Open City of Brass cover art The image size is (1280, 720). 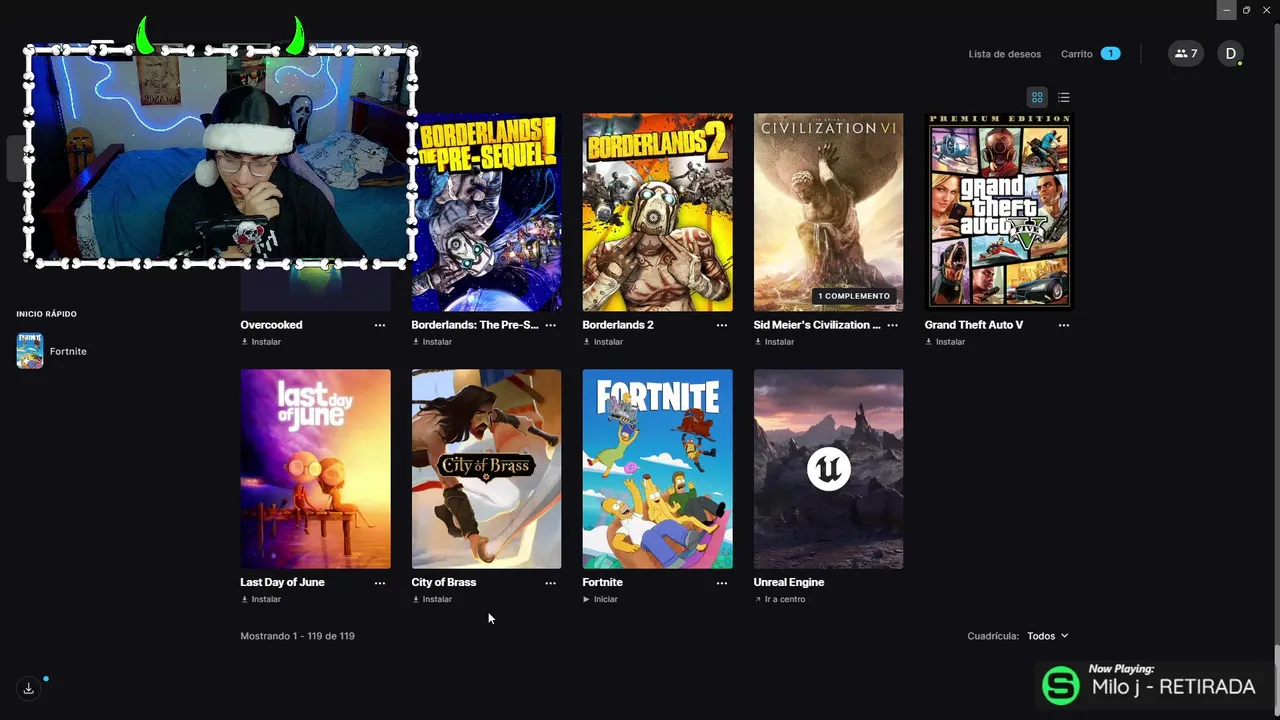tap(486, 469)
